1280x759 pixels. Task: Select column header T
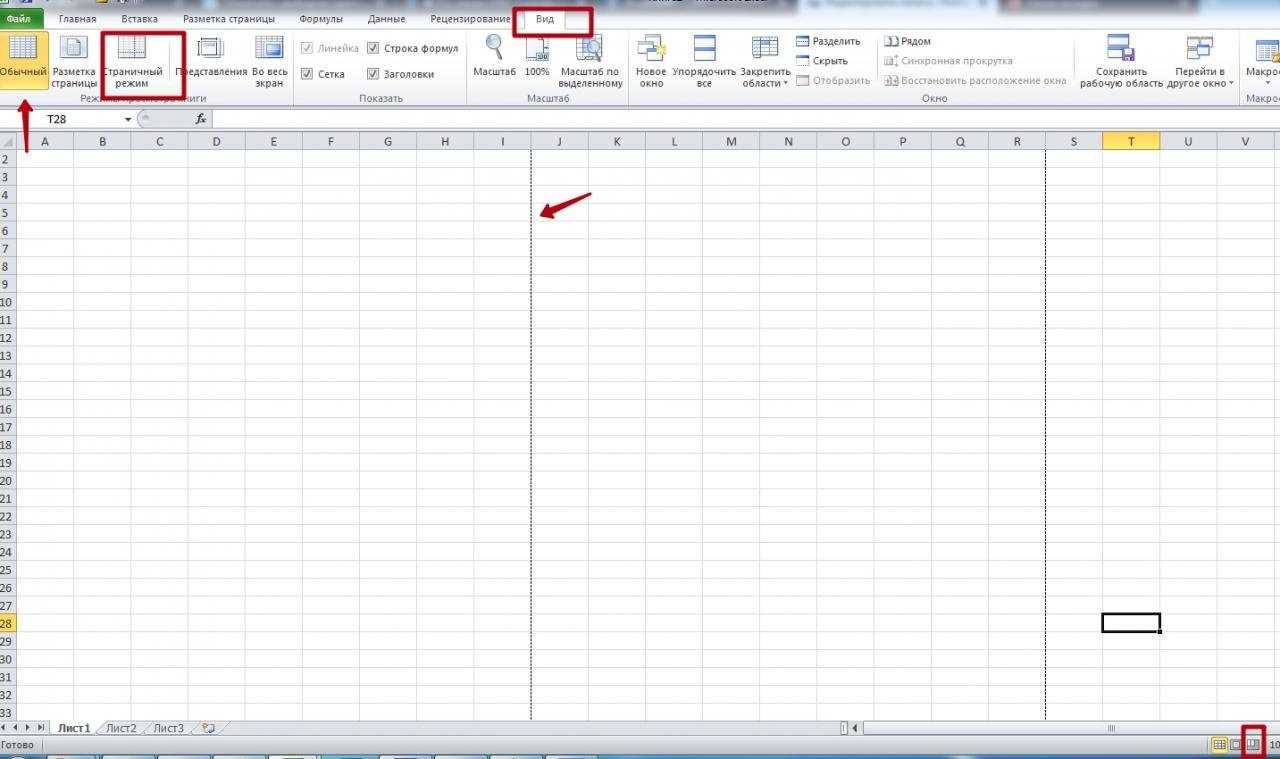coord(1131,141)
